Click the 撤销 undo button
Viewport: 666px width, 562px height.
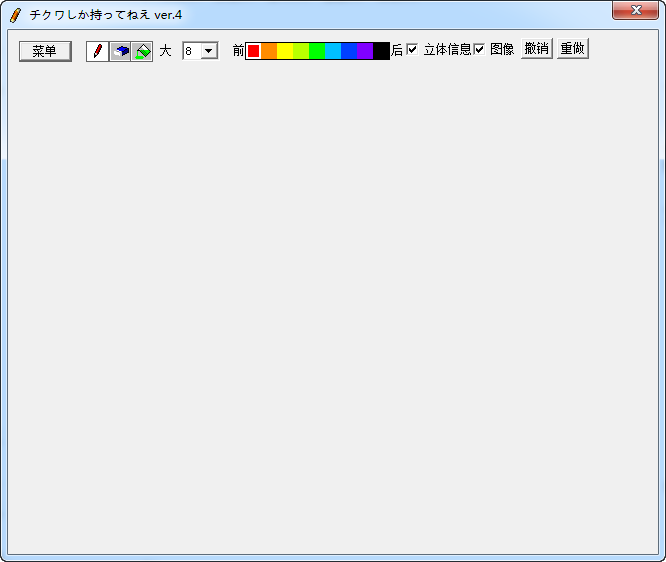(536, 48)
